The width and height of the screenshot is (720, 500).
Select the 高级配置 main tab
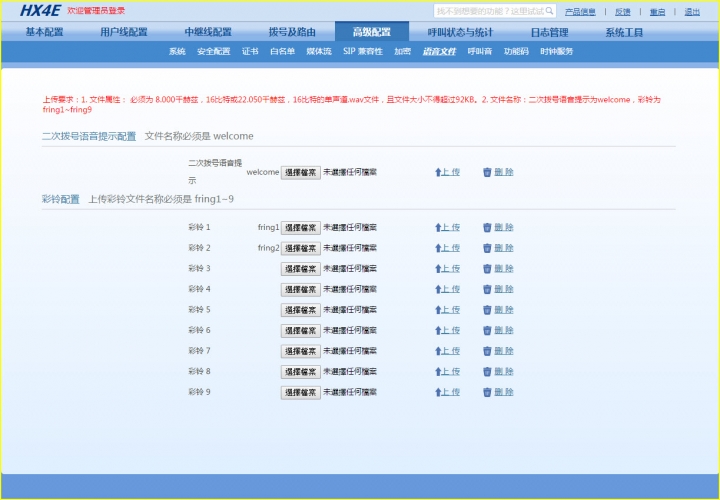371,32
